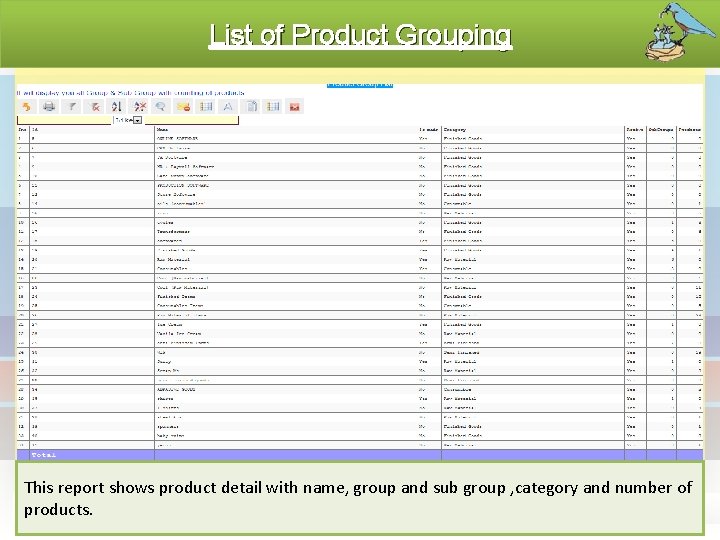Screen dimensions: 720x540
Task: Click the A-Z sort icon
Action: click(x=116, y=107)
